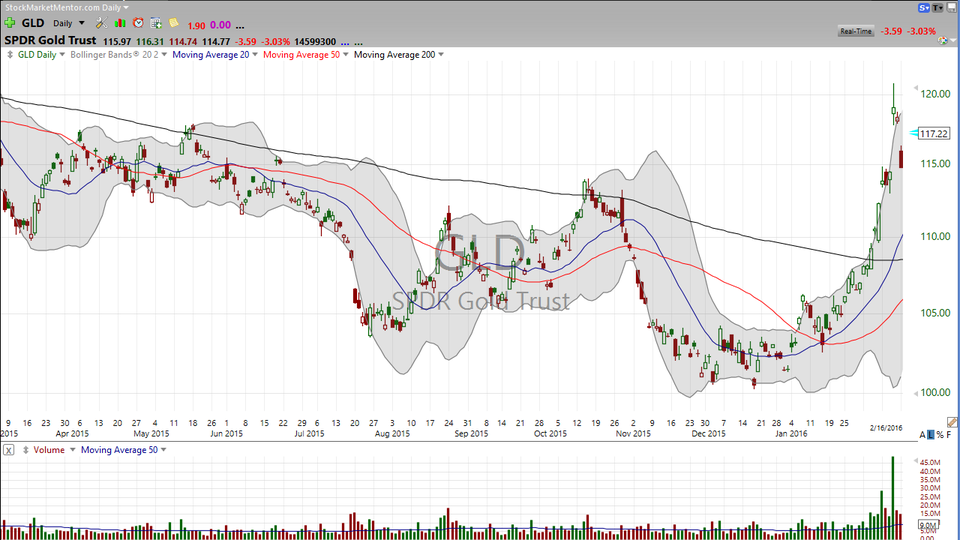960x540 pixels.
Task: Click the 45.0M volume axis label
Action: 930,462
